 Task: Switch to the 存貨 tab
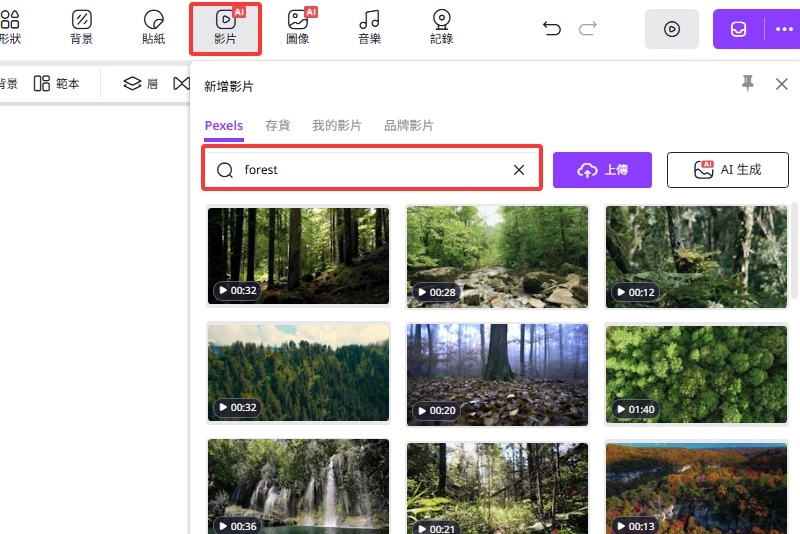(x=278, y=125)
